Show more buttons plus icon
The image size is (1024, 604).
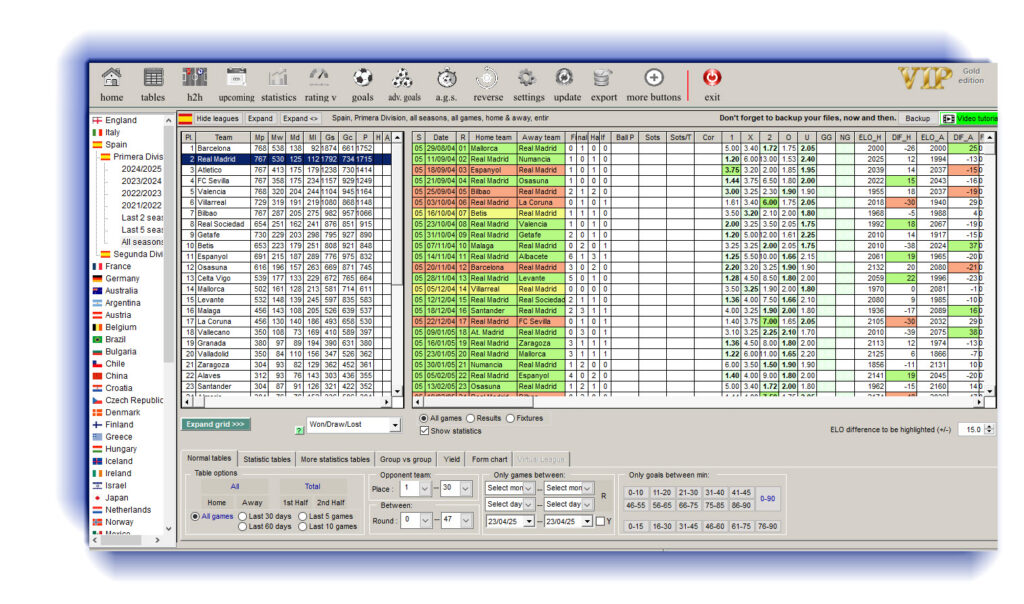tap(654, 78)
